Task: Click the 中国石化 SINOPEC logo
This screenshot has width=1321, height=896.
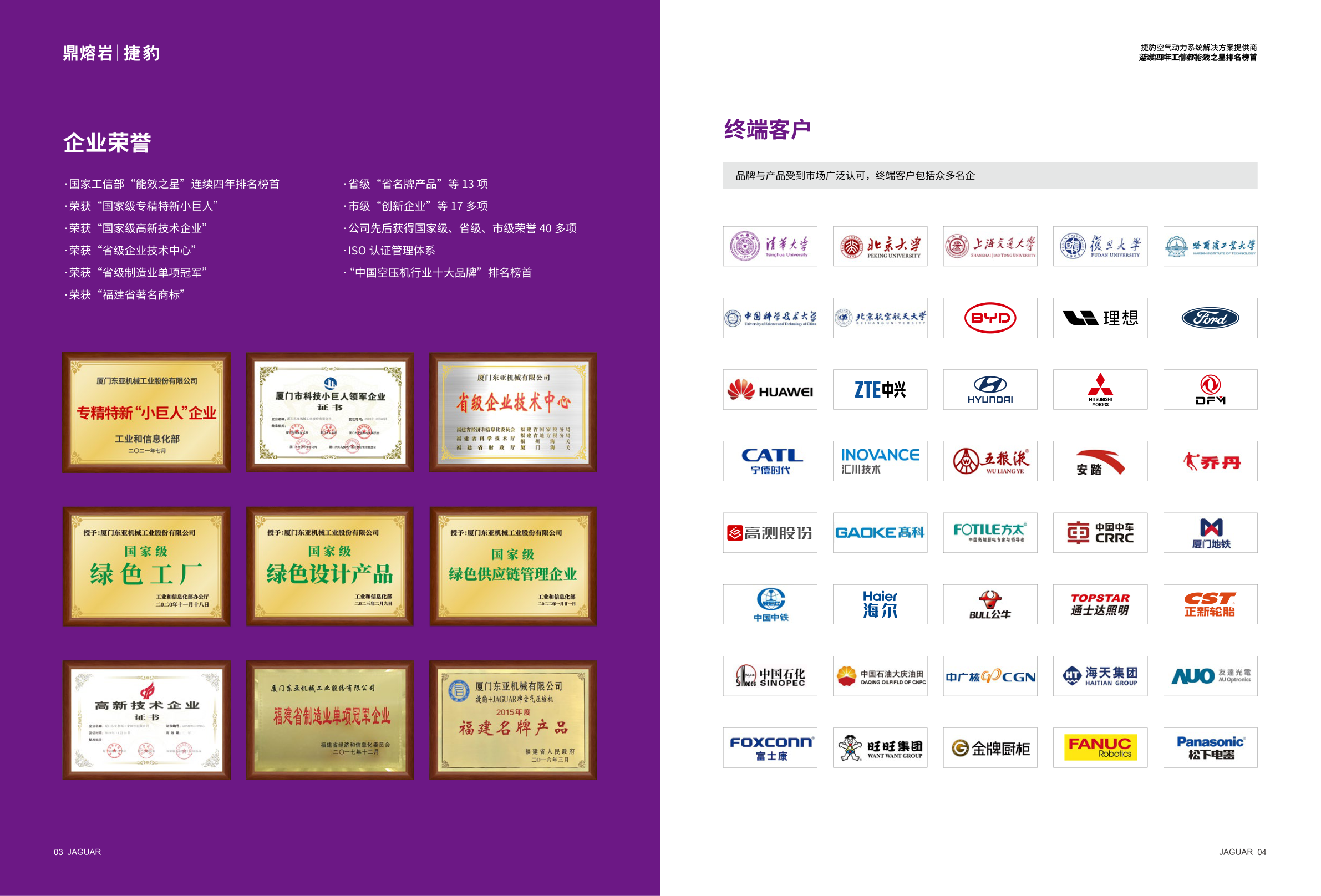Action: tap(770, 675)
